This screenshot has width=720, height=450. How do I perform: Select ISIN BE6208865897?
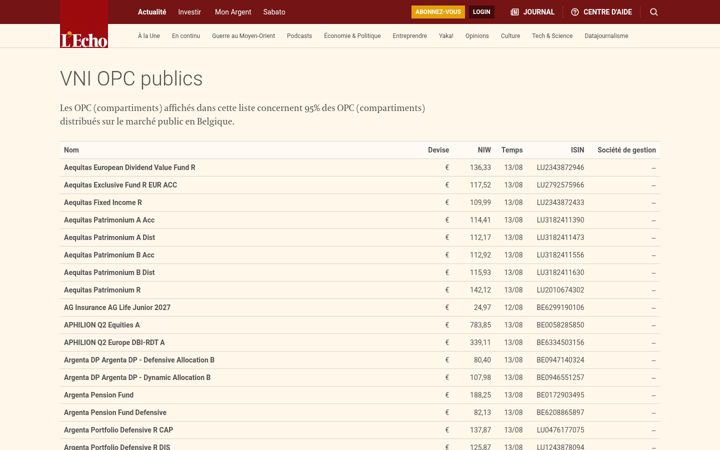click(560, 412)
